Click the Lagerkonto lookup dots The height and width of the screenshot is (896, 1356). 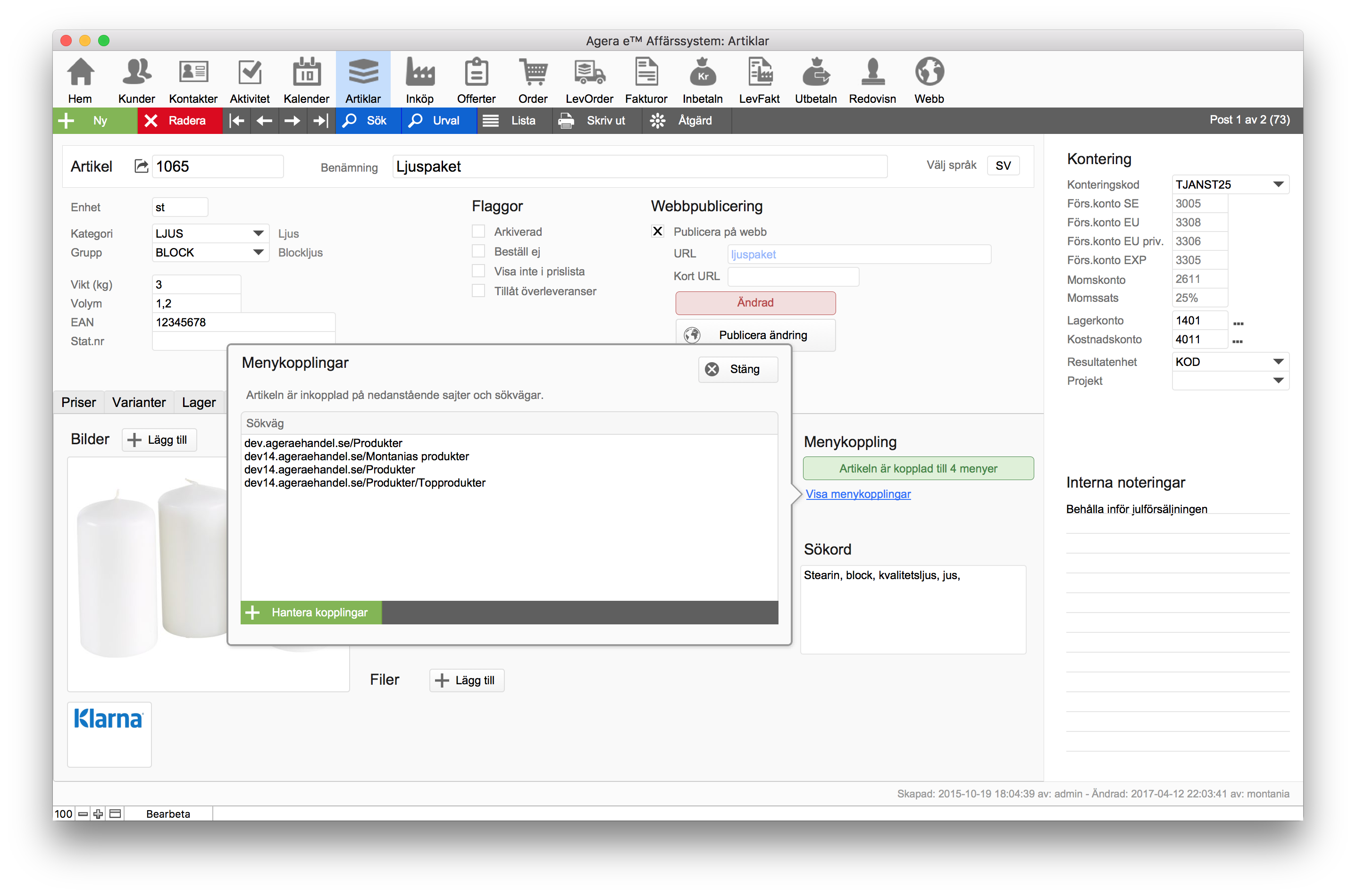1238,324
